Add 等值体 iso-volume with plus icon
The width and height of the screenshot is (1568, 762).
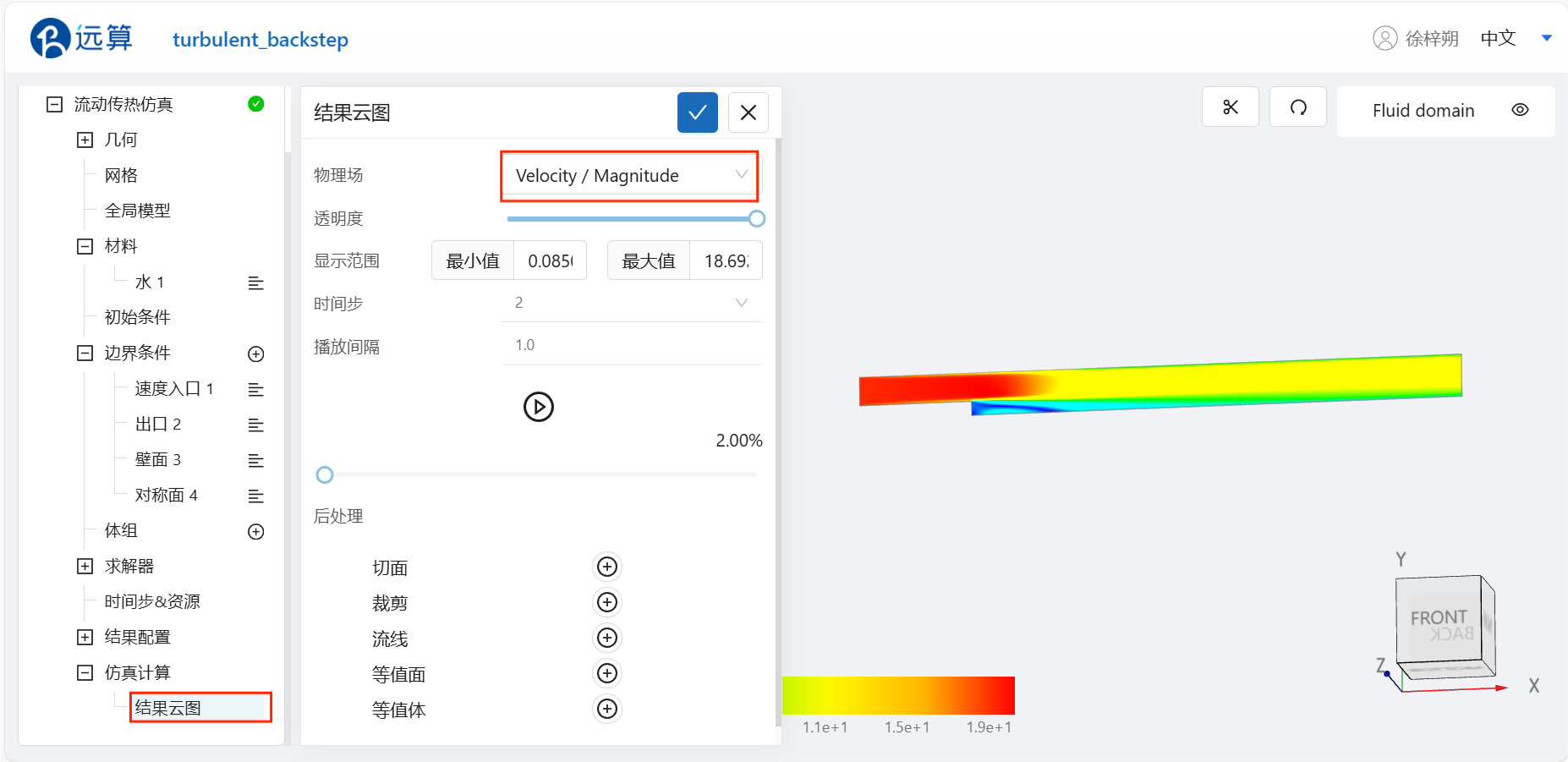tap(607, 709)
